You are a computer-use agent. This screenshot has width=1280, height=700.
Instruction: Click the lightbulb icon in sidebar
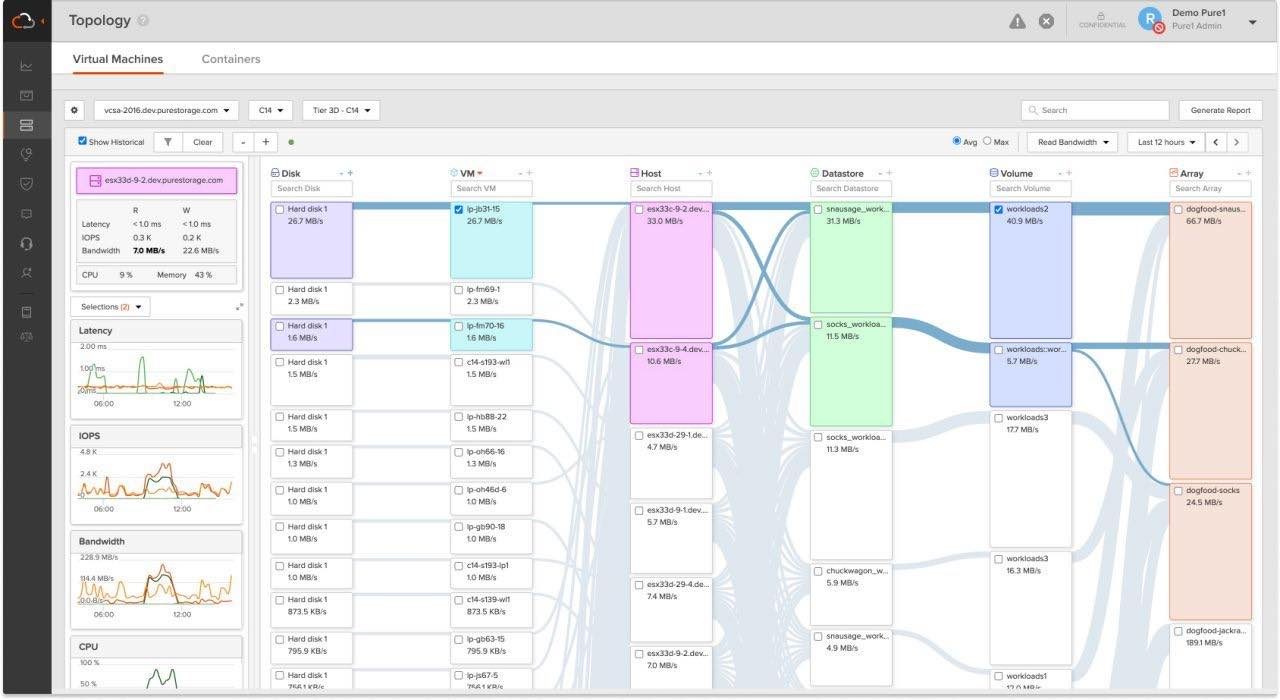point(26,154)
